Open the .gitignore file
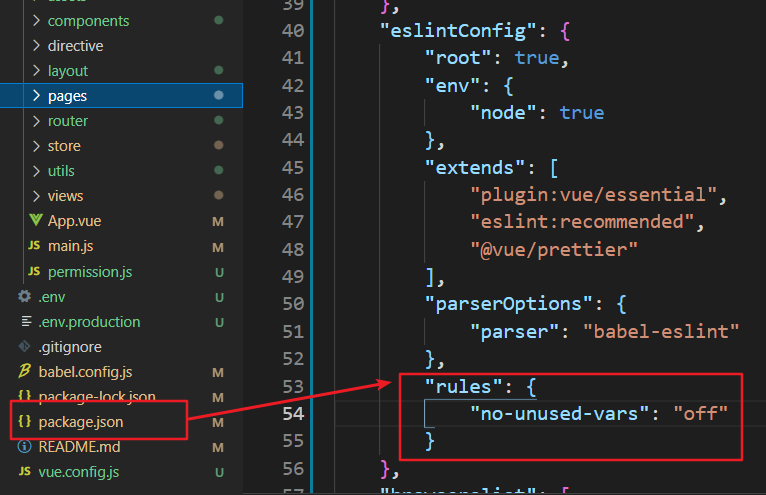 70,347
